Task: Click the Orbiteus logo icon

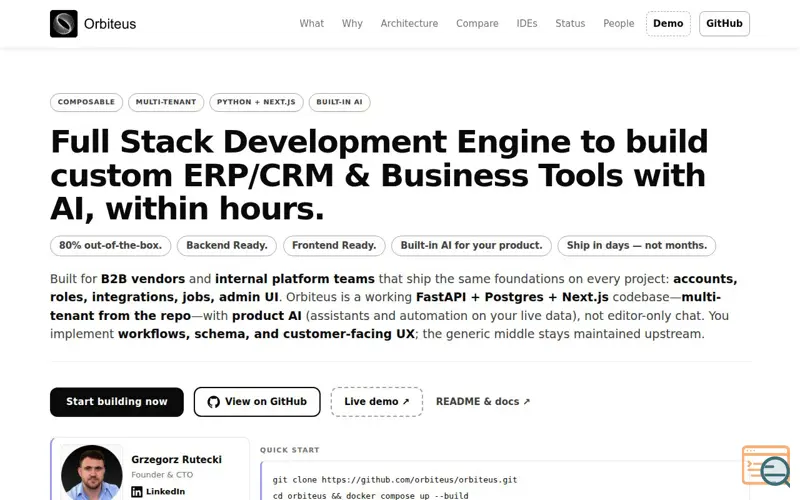Action: [64, 23]
